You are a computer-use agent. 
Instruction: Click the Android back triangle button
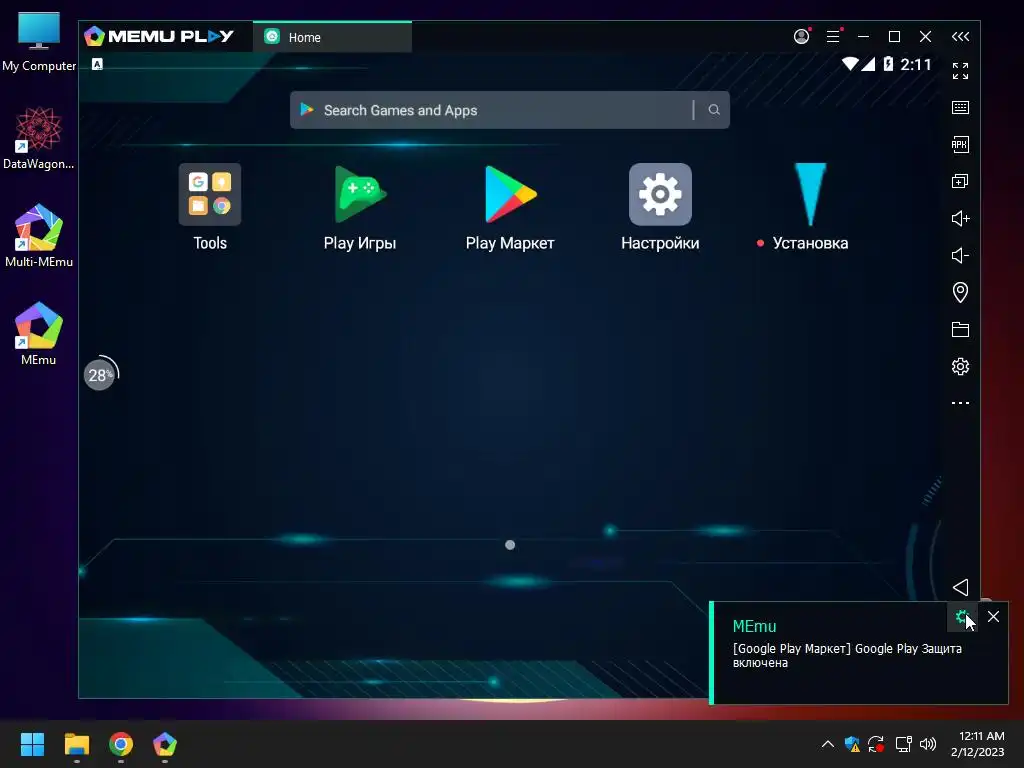[x=960, y=587]
